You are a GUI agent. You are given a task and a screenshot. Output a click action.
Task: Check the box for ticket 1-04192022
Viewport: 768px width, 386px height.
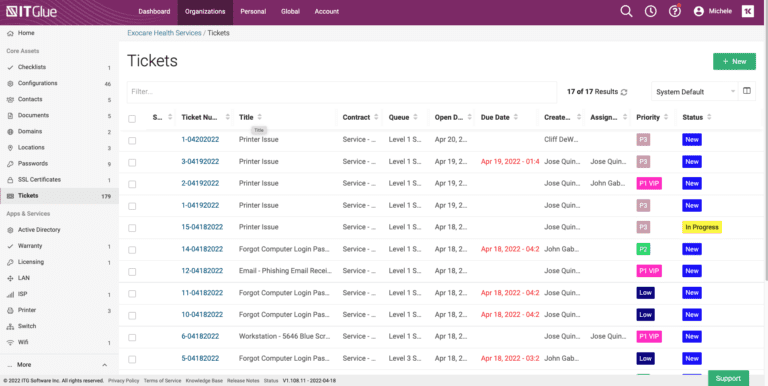point(132,206)
